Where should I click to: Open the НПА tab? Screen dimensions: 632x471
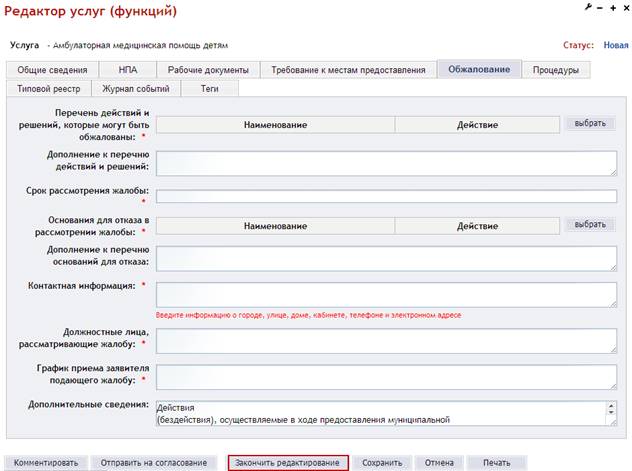pos(128,70)
